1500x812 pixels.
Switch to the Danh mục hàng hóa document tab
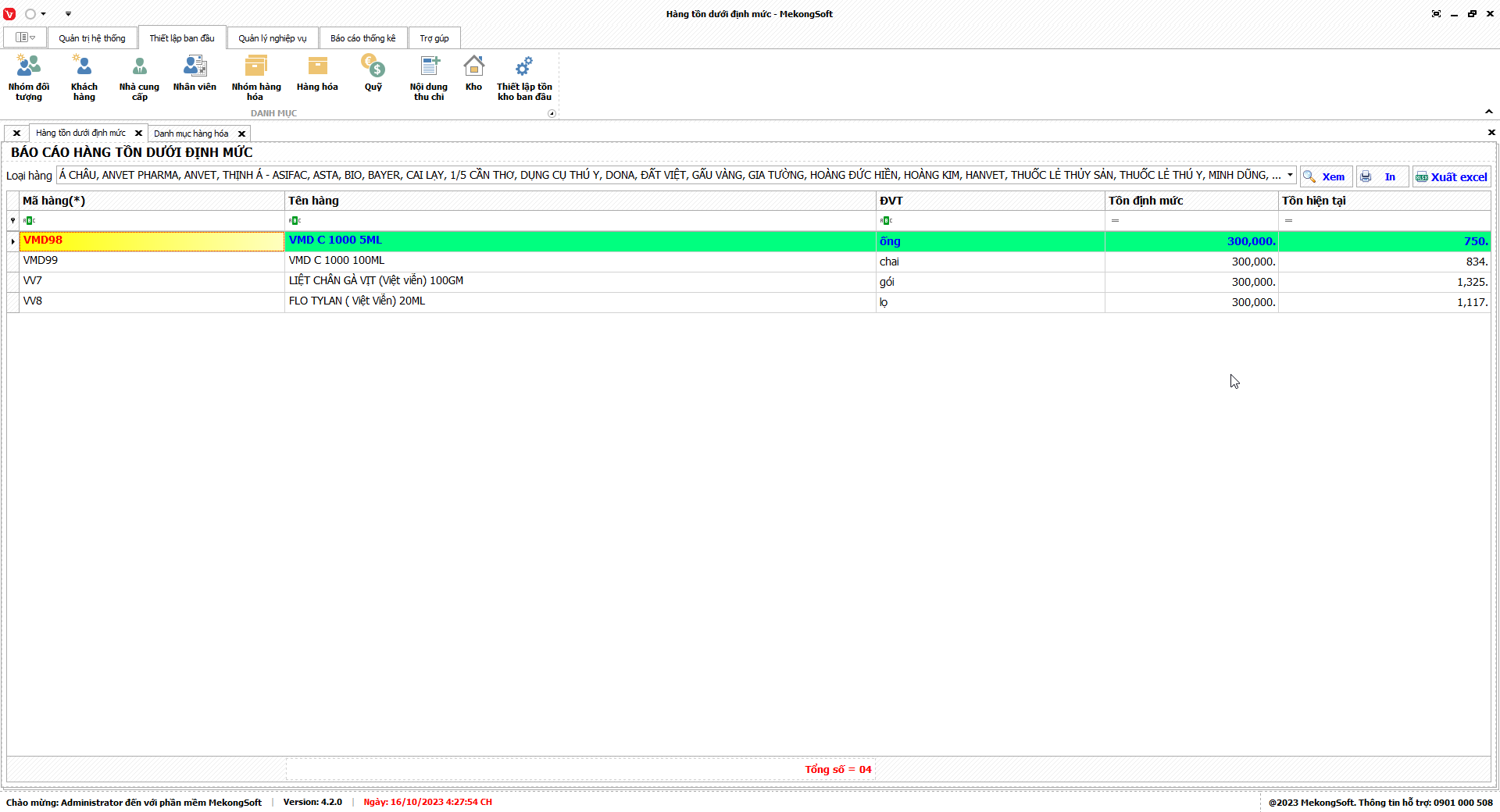click(x=191, y=134)
